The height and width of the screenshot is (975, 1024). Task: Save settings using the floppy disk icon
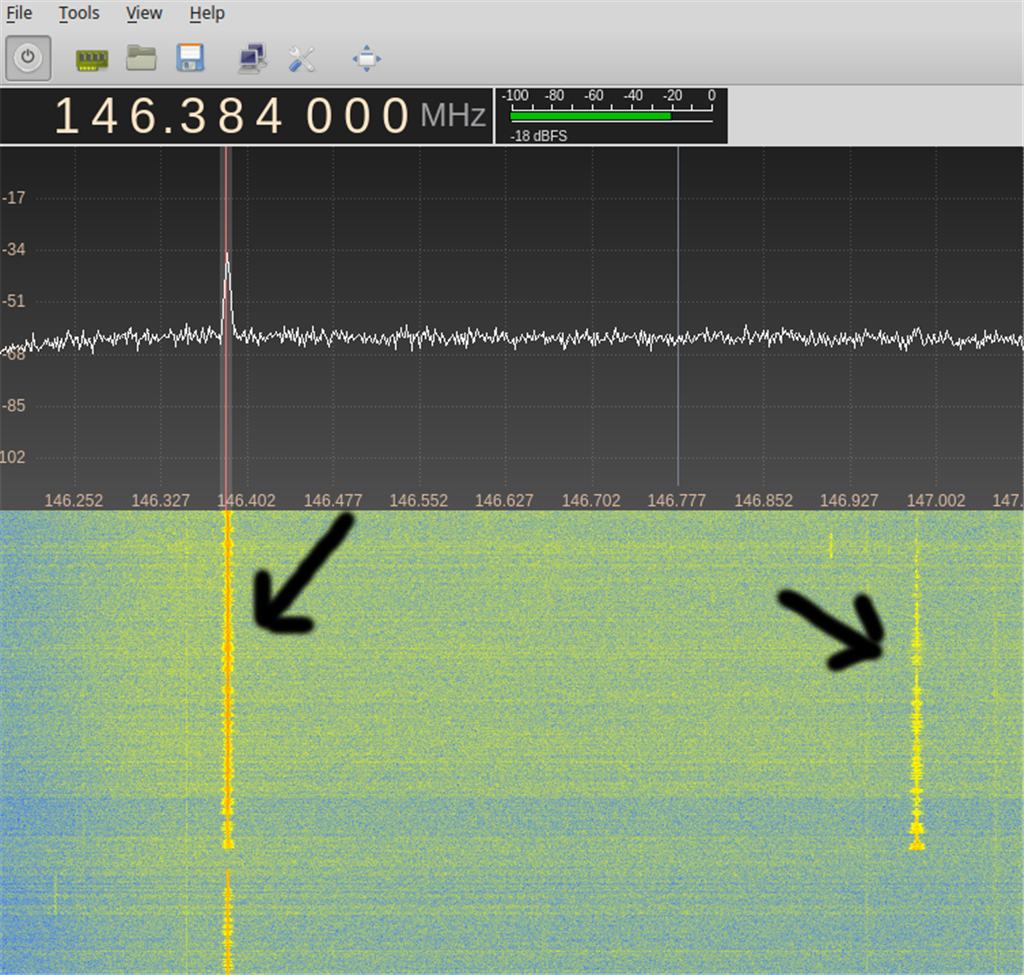tap(190, 58)
